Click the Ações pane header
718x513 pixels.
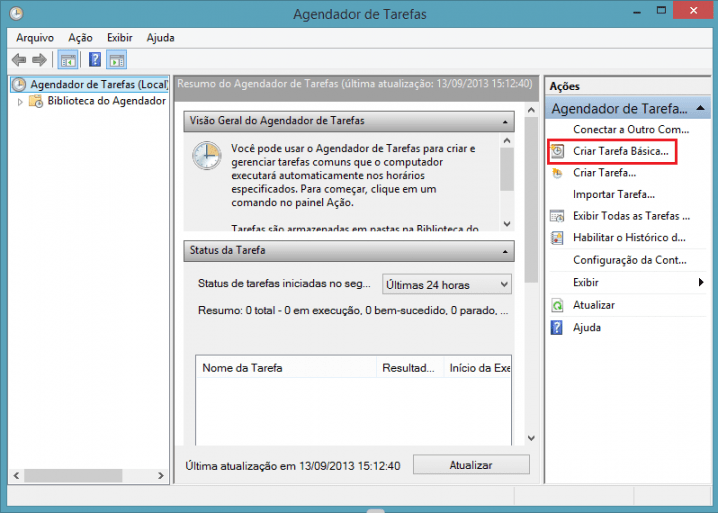tap(628, 86)
